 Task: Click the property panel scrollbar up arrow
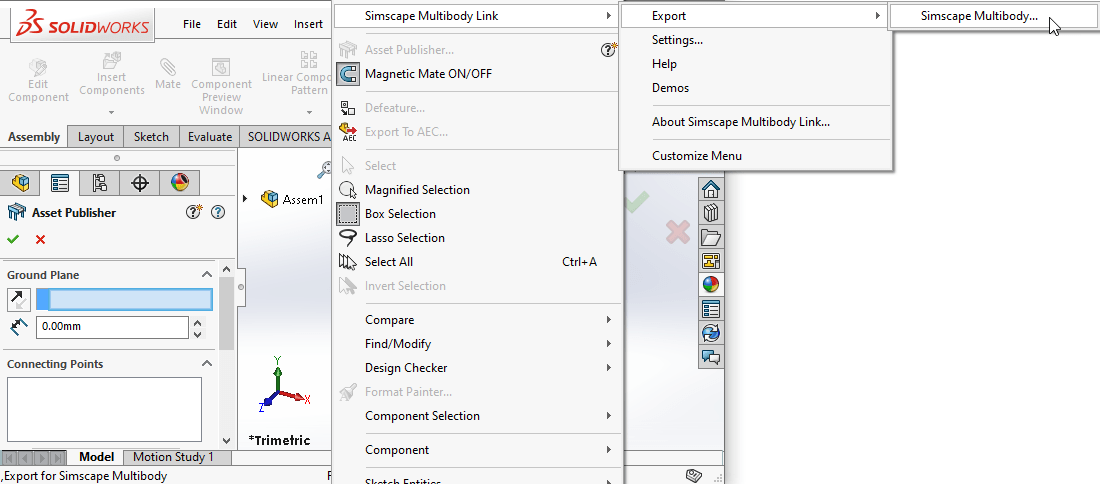(x=226, y=269)
